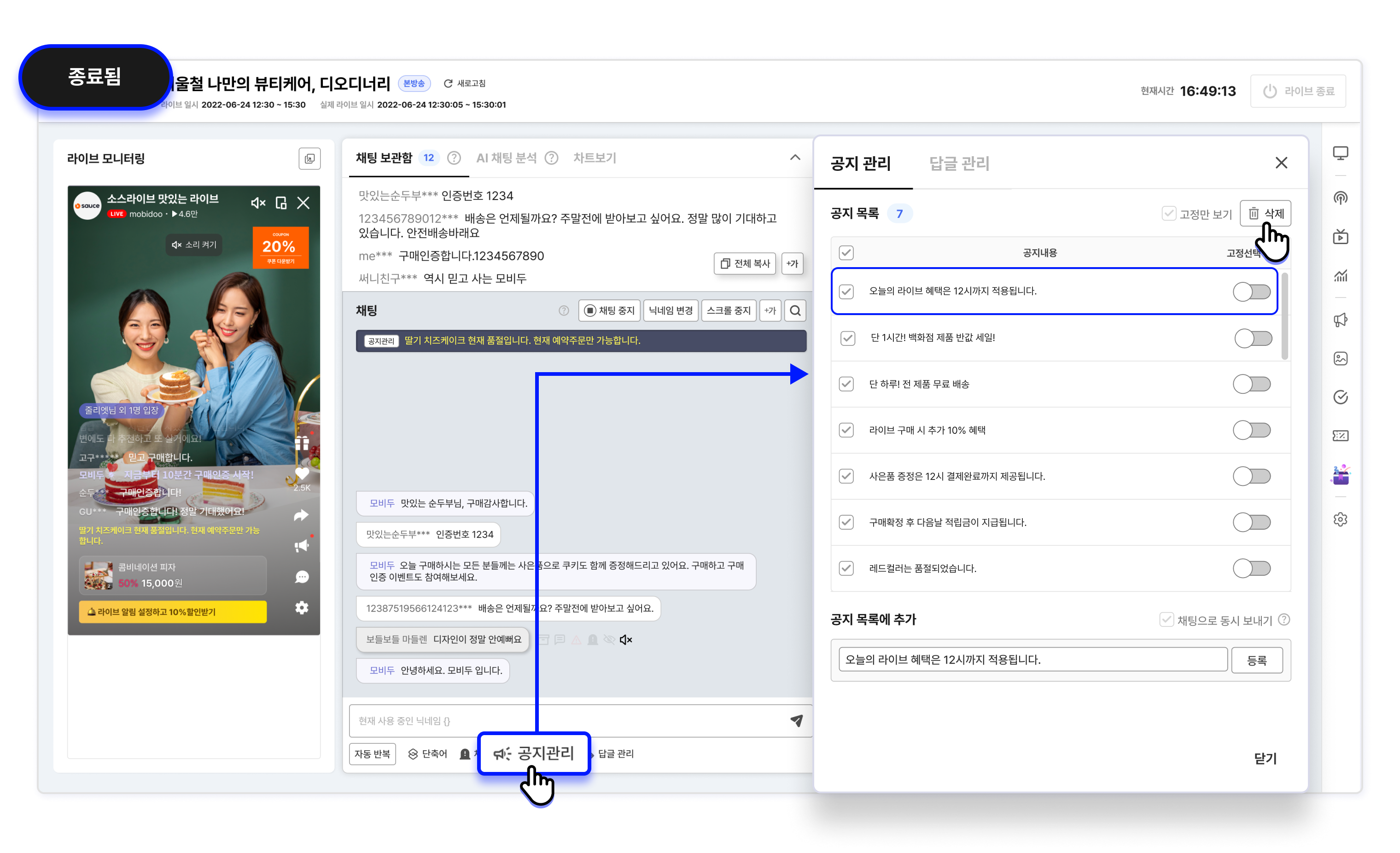Click the notice text input field
The width and height of the screenshot is (1400, 853).
click(1032, 660)
